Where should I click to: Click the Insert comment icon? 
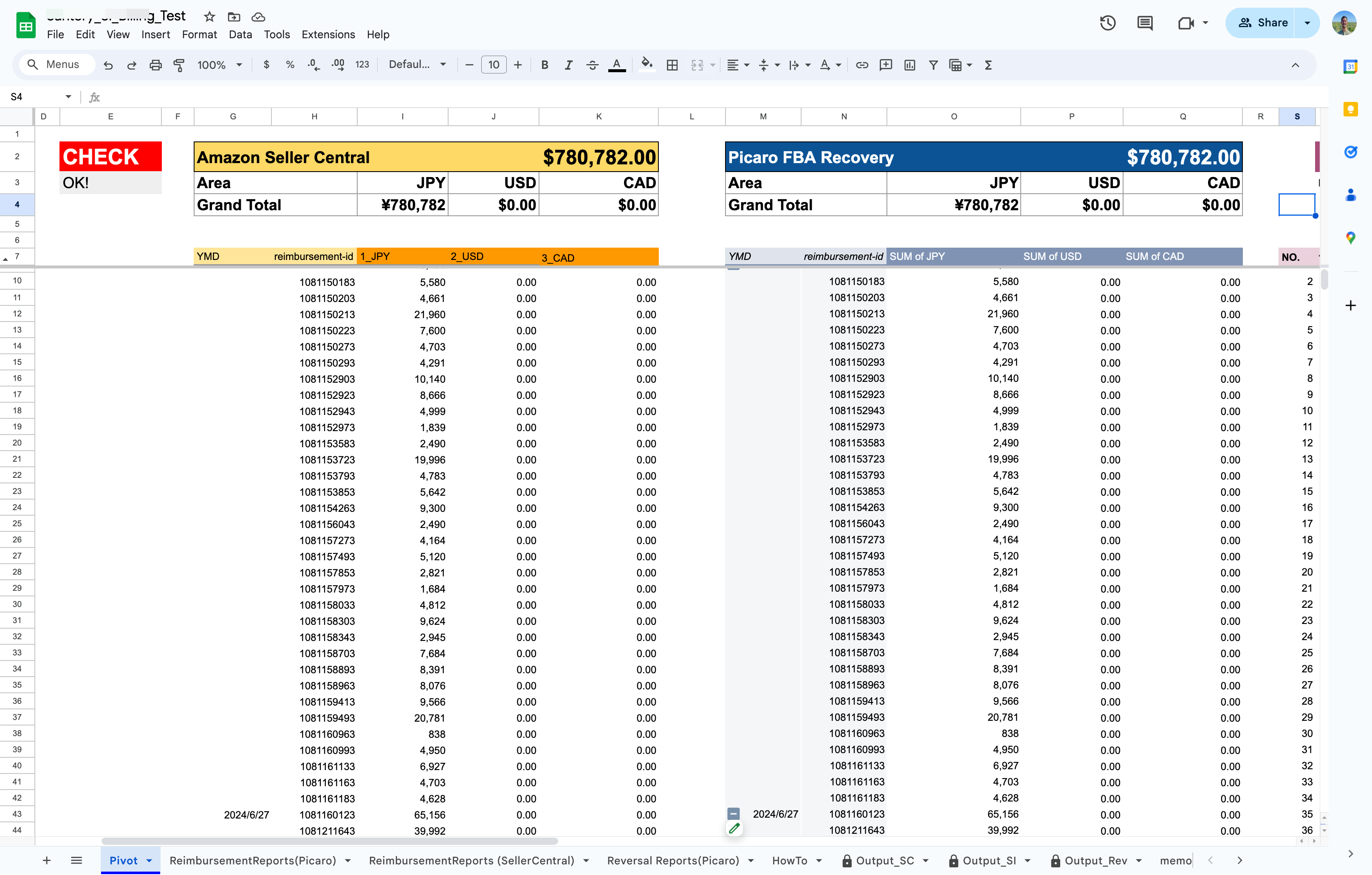tap(886, 65)
